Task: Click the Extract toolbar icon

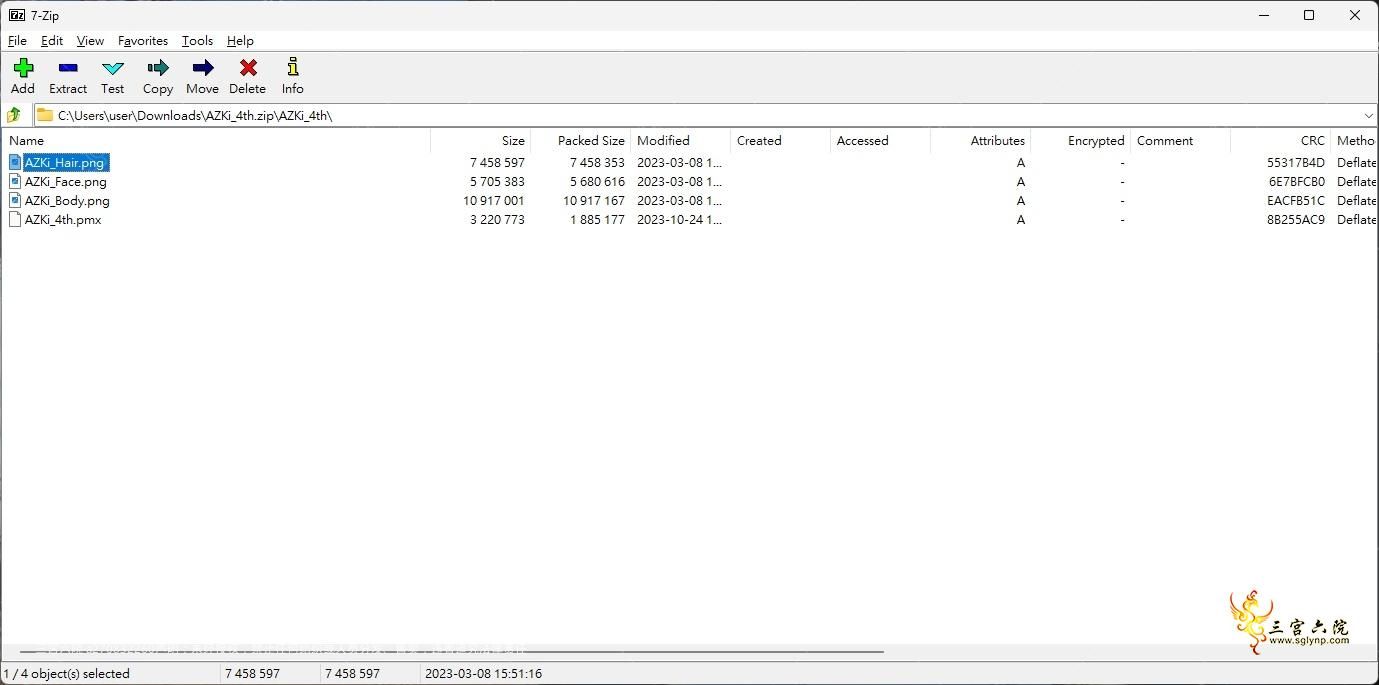Action: click(x=68, y=68)
